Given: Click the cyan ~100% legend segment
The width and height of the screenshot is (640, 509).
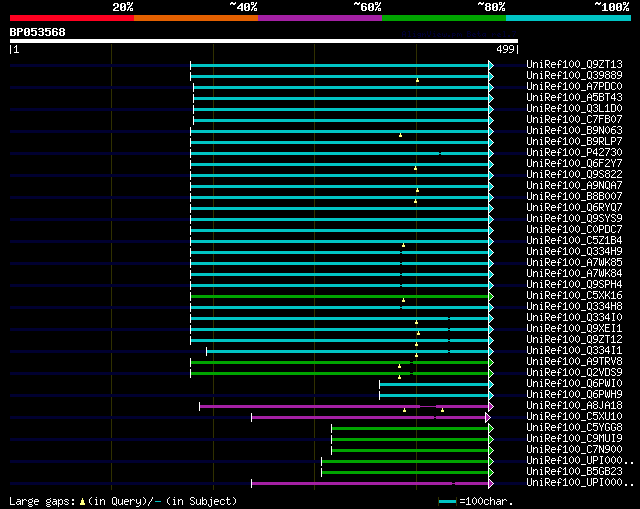Looking at the screenshot, I should [x=569, y=18].
